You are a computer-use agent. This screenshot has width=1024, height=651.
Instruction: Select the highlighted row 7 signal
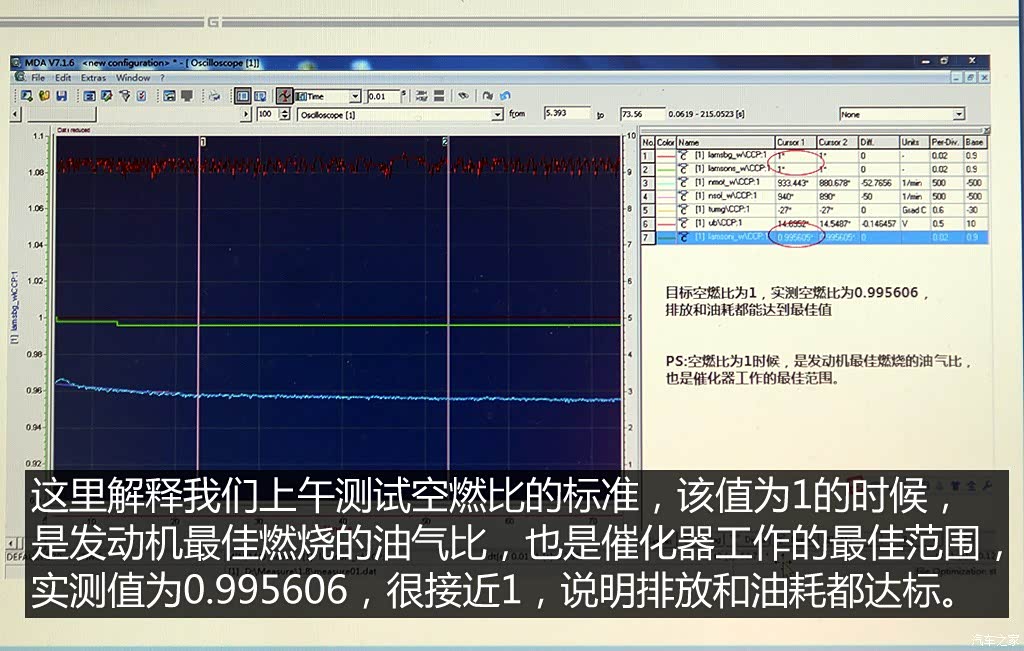(x=814, y=237)
